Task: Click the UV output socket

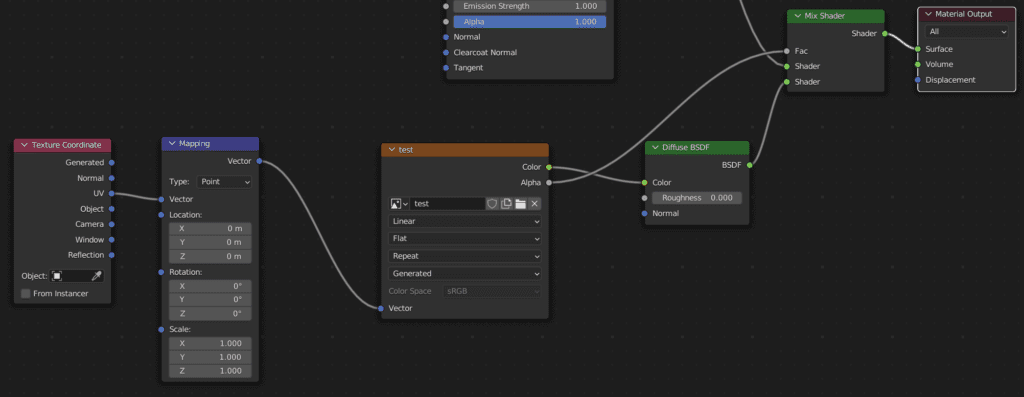Action: tap(112, 193)
